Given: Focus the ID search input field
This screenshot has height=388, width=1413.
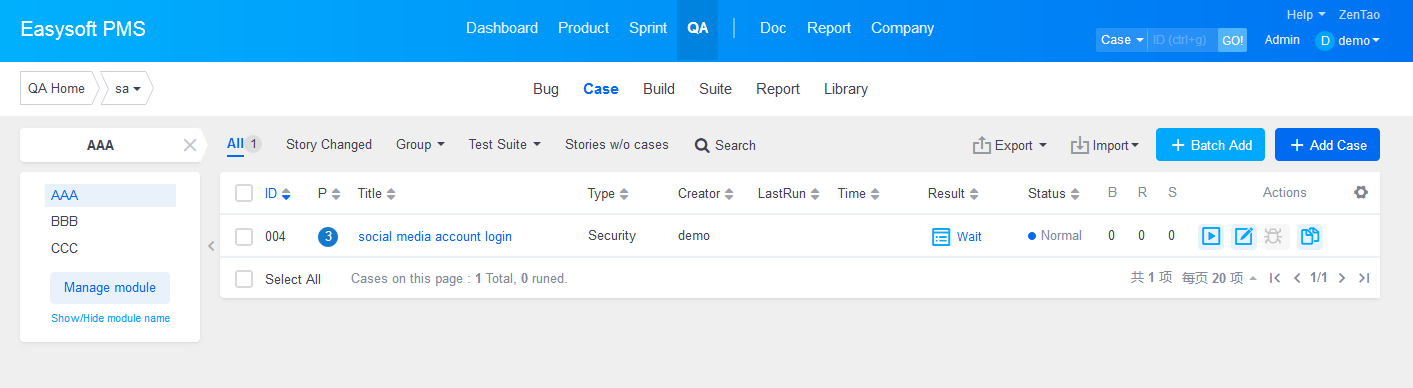Looking at the screenshot, I should click(1182, 40).
